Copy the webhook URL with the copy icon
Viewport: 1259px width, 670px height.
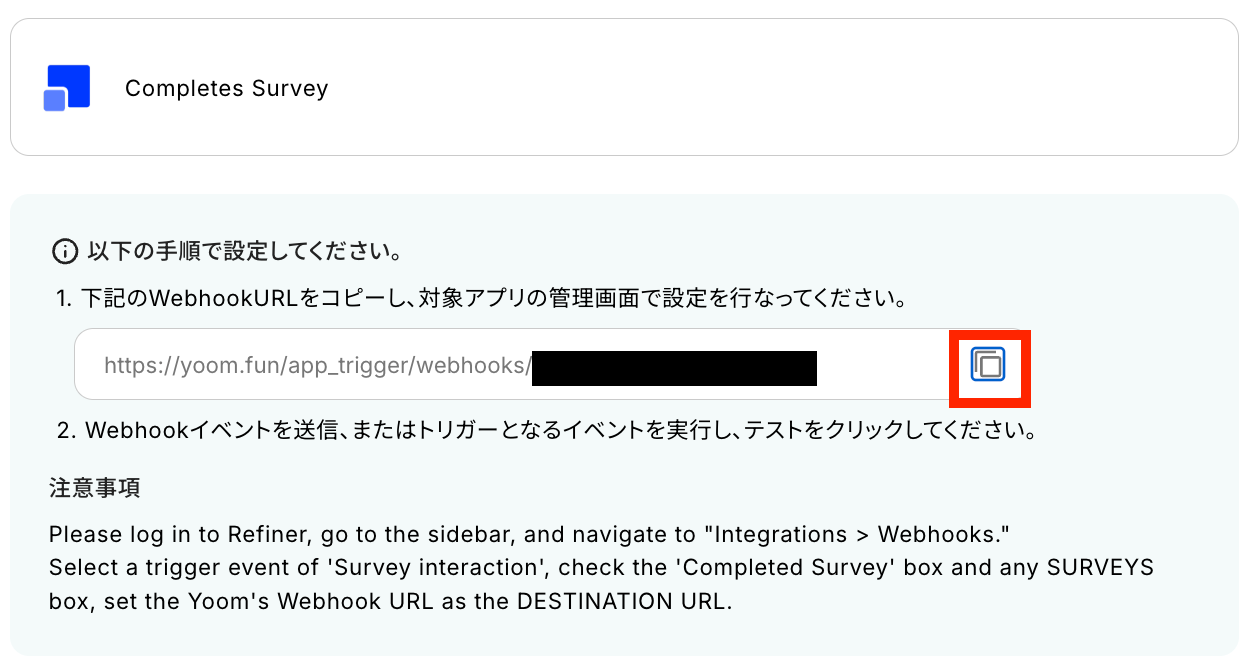pyautogui.click(x=988, y=365)
